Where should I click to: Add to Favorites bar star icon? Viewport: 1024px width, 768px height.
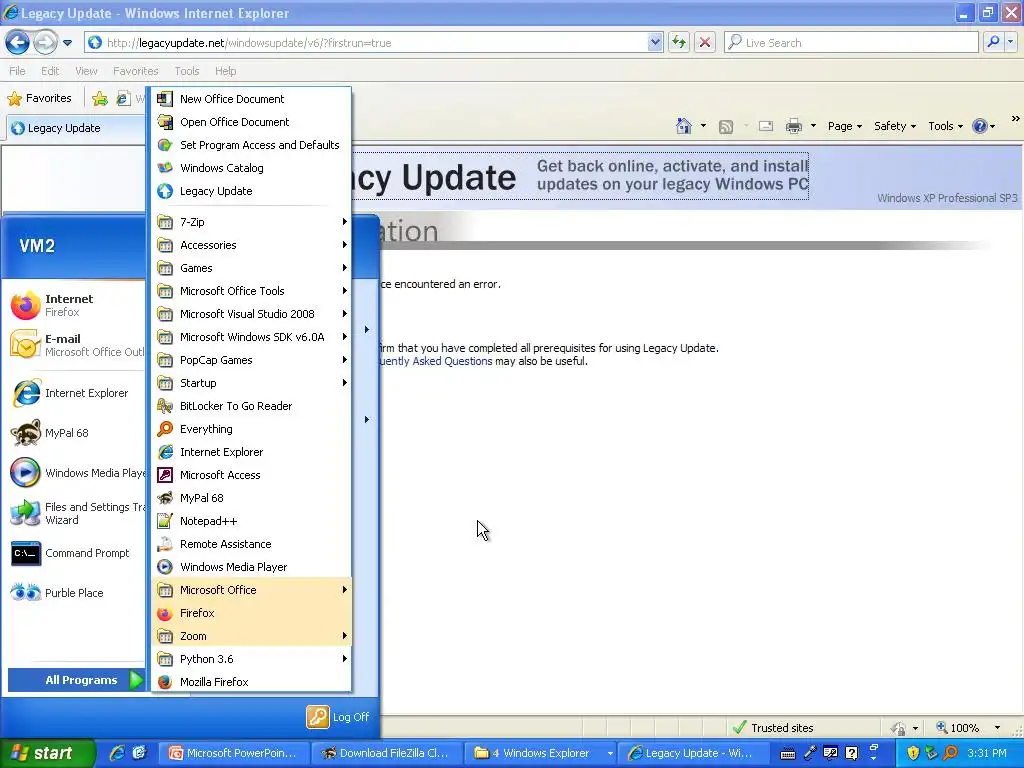[100, 99]
